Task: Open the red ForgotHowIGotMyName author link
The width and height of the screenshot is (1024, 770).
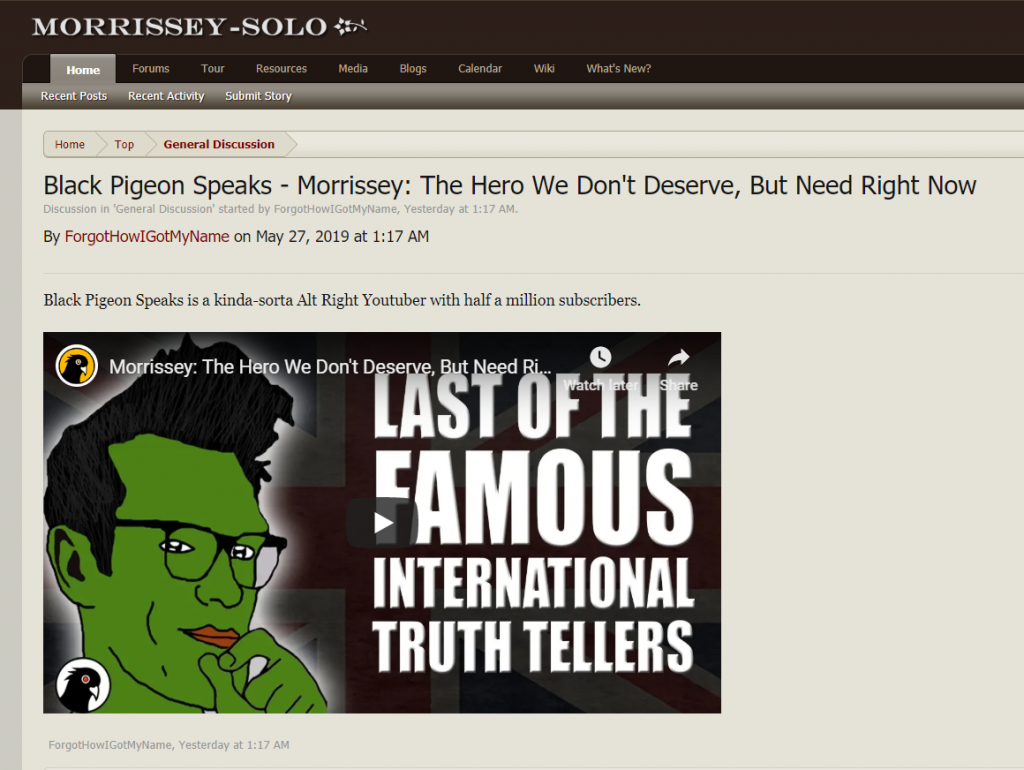Action: [x=147, y=236]
